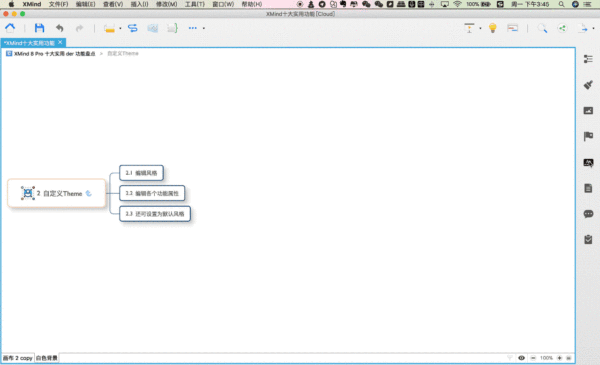Screen dimensions: 600x365
Task: Open the 工具(T) menu
Action: pyautogui.click(x=194, y=4)
